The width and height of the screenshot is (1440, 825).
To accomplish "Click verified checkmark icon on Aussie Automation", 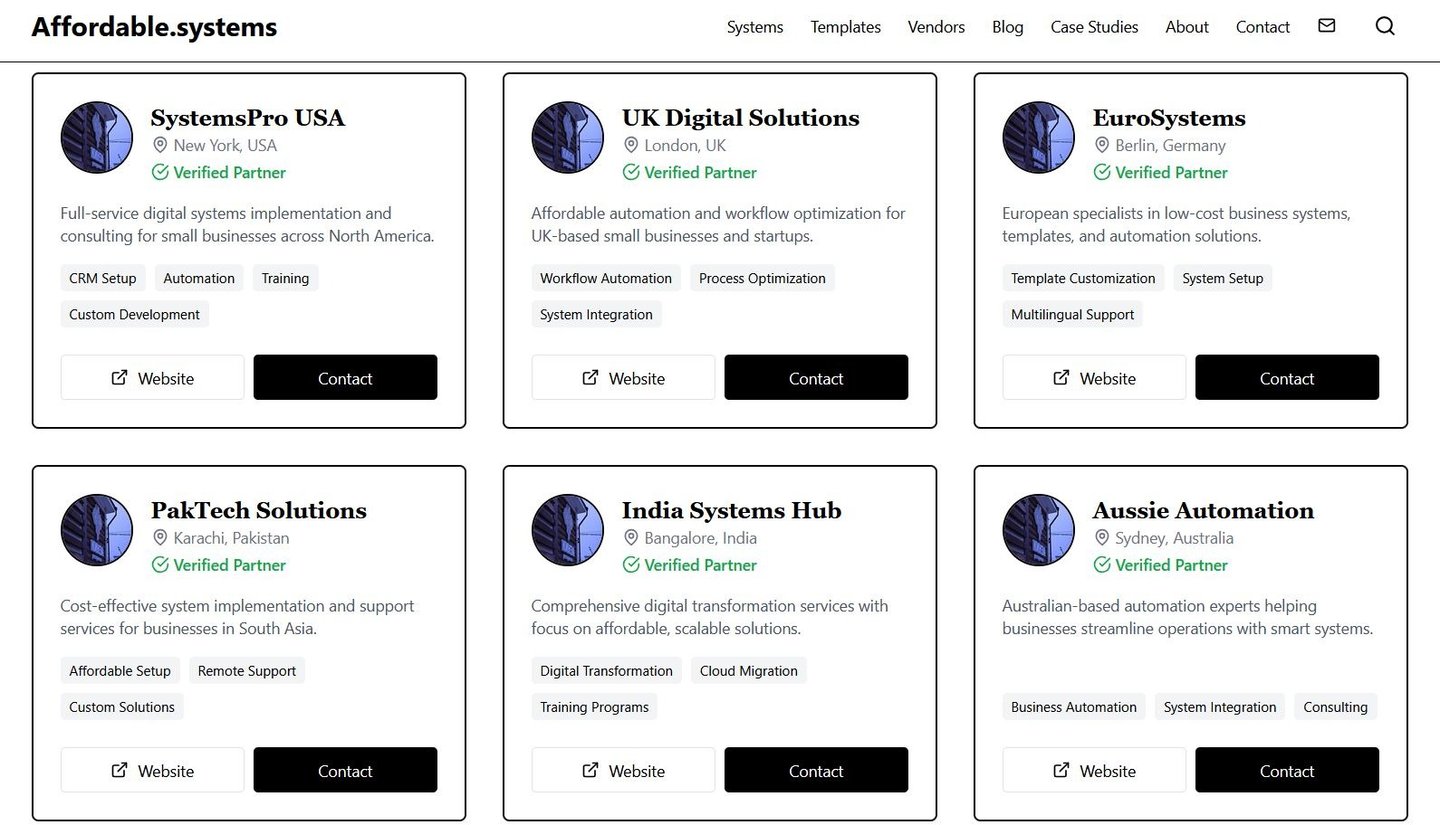I will point(1102,565).
